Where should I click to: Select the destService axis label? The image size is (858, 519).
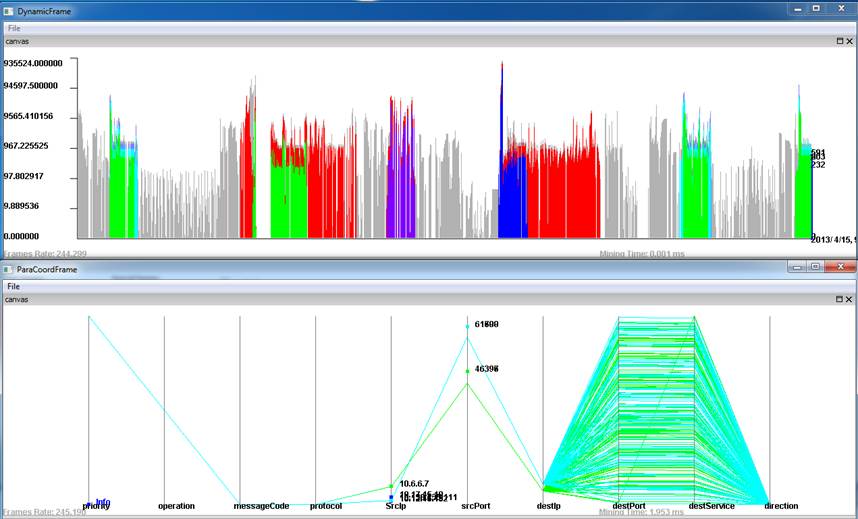(x=711, y=506)
